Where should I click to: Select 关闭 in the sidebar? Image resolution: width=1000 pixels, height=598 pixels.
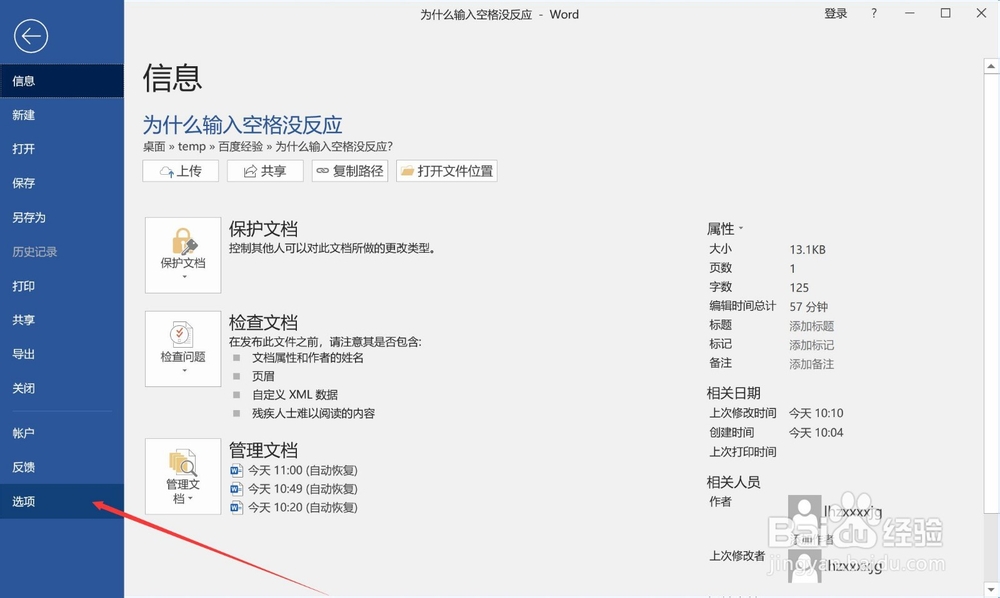(x=62, y=388)
